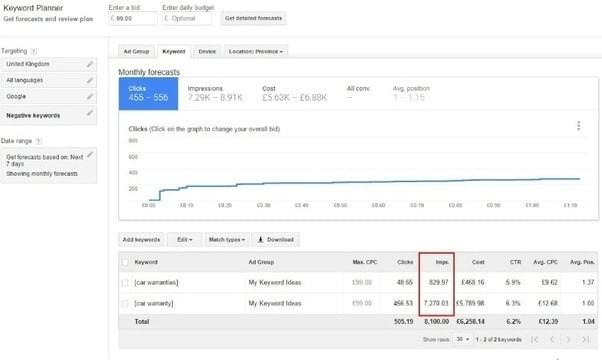The height and width of the screenshot is (360, 602).
Task: Click the Download button
Action: [276, 240]
